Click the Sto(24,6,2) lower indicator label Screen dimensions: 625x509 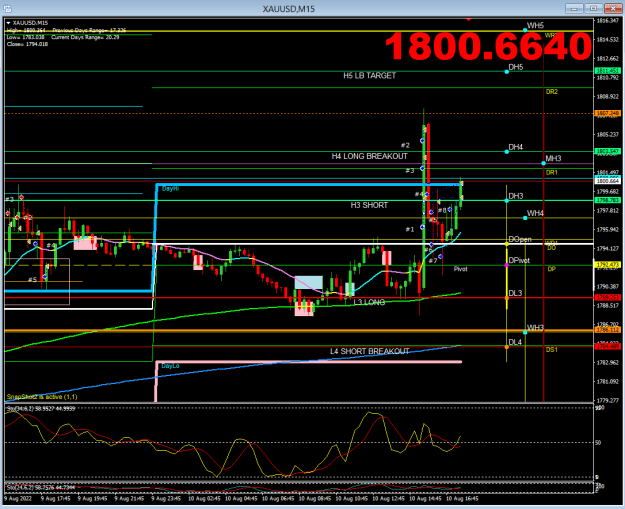(41, 487)
